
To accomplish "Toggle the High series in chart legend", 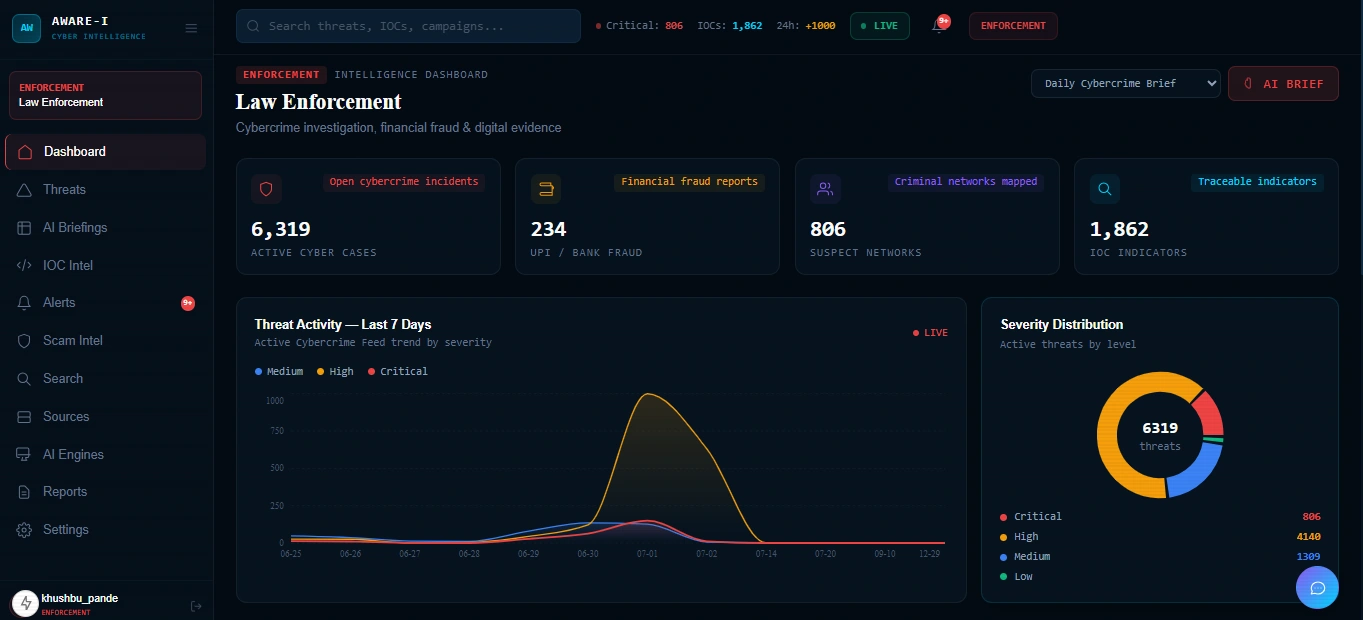I will [x=335, y=371].
